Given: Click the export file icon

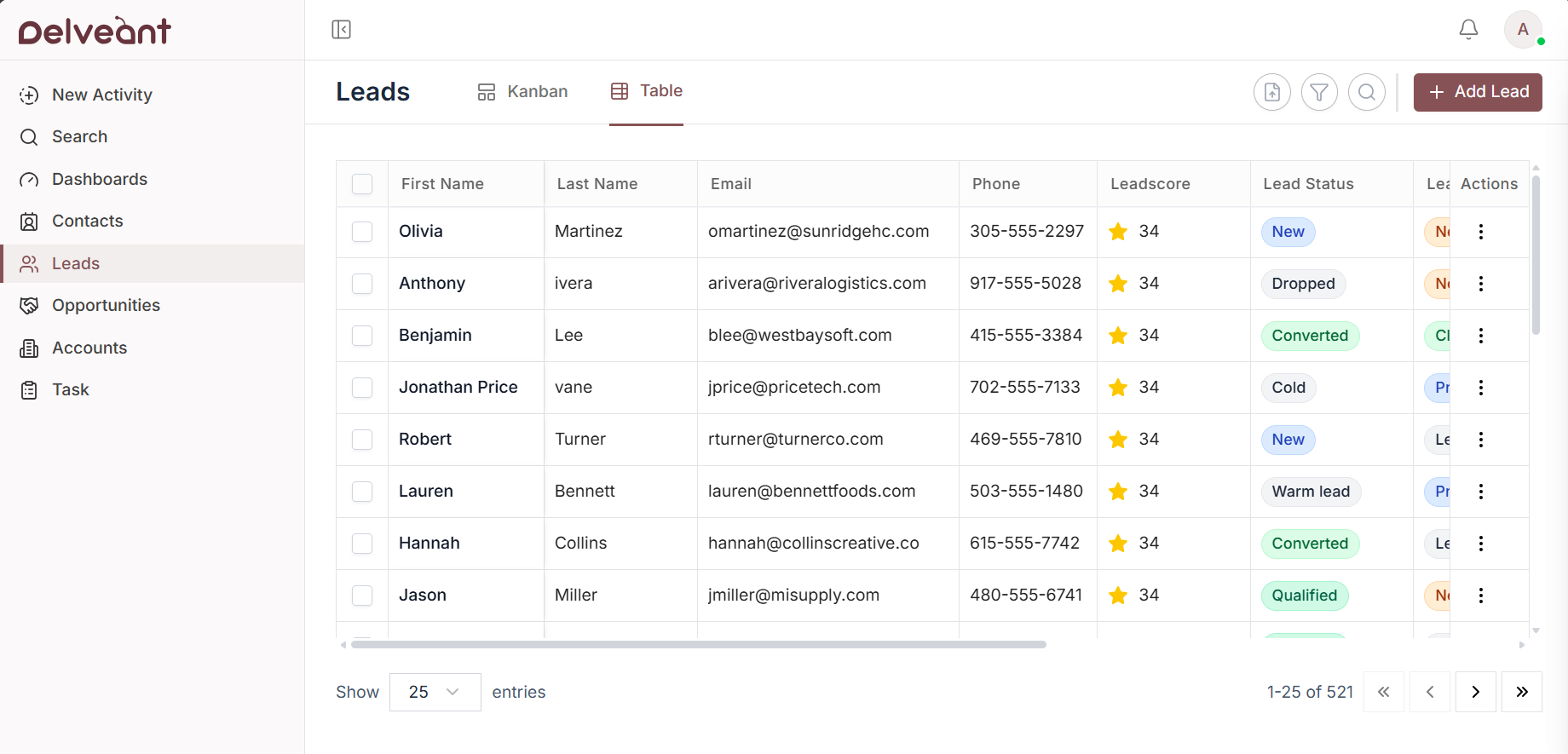Looking at the screenshot, I should point(1271,92).
